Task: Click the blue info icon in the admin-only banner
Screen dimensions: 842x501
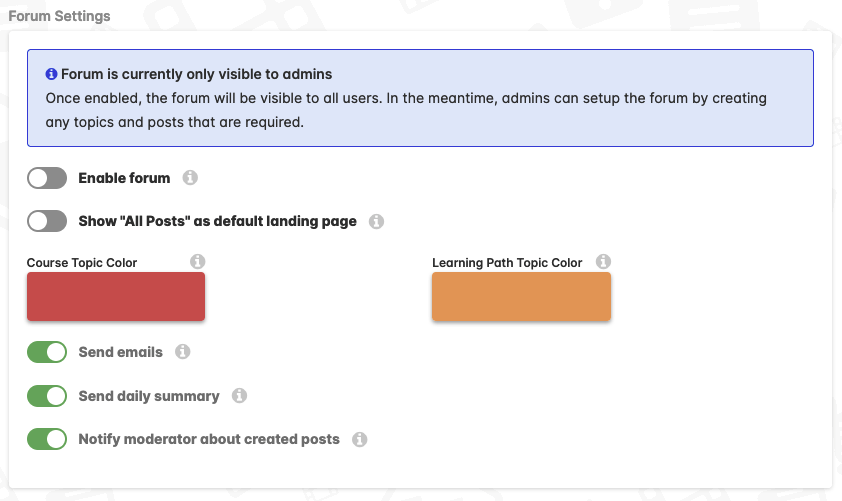Action: coord(52,74)
